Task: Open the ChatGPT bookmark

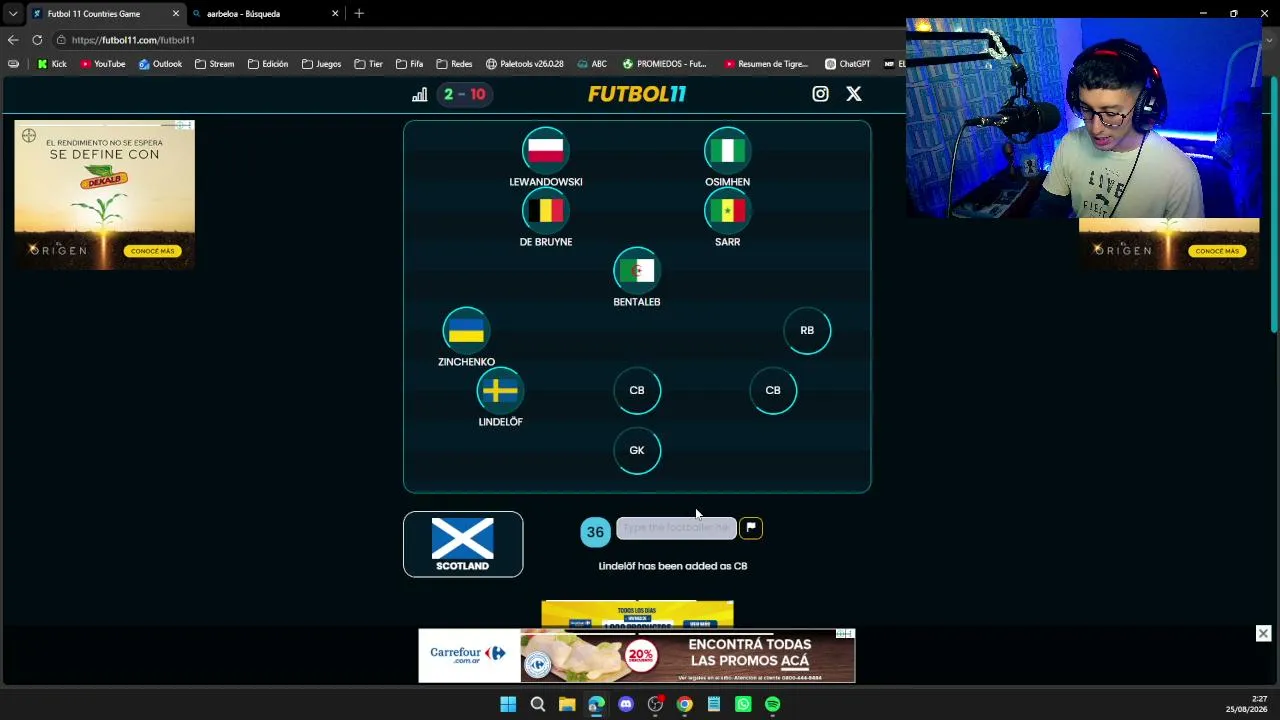Action: (x=847, y=64)
